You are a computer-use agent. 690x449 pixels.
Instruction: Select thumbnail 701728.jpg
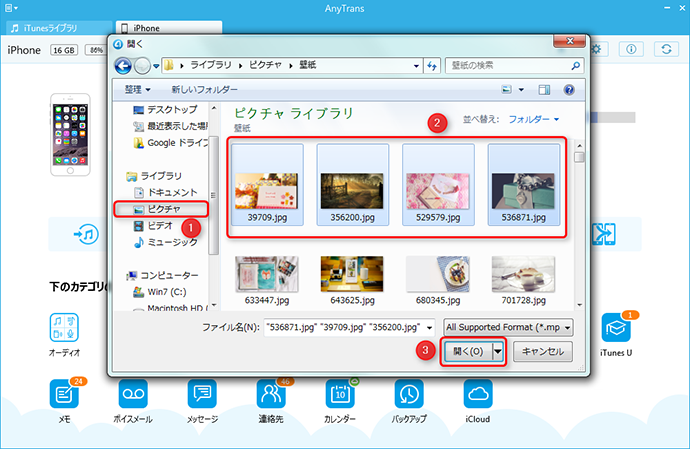pyautogui.click(x=524, y=281)
